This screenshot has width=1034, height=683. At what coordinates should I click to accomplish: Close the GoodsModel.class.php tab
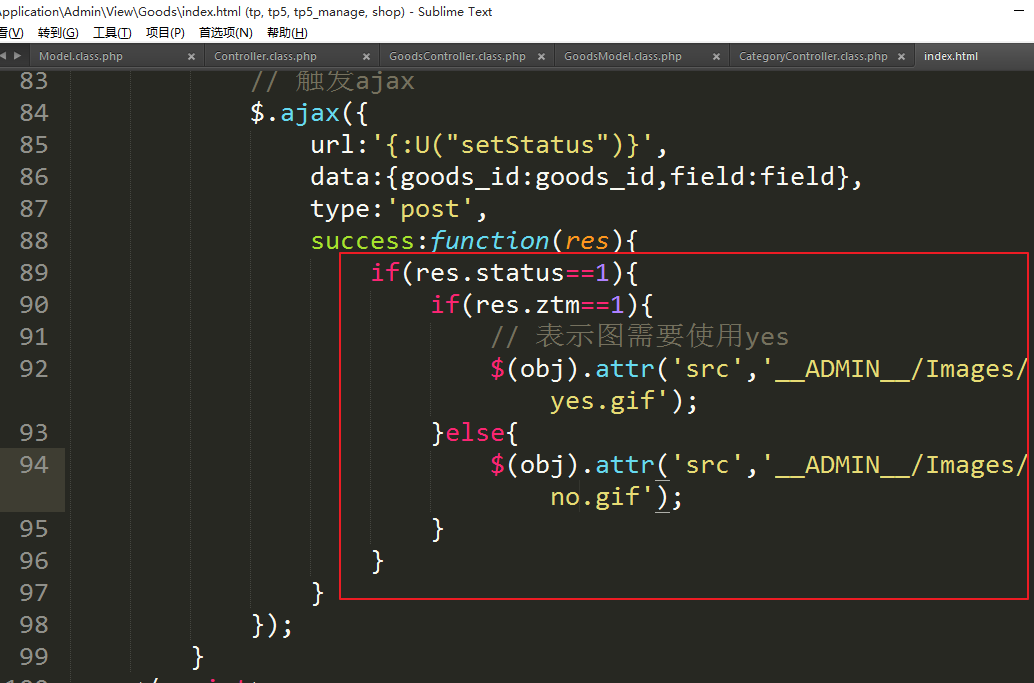pos(716,57)
